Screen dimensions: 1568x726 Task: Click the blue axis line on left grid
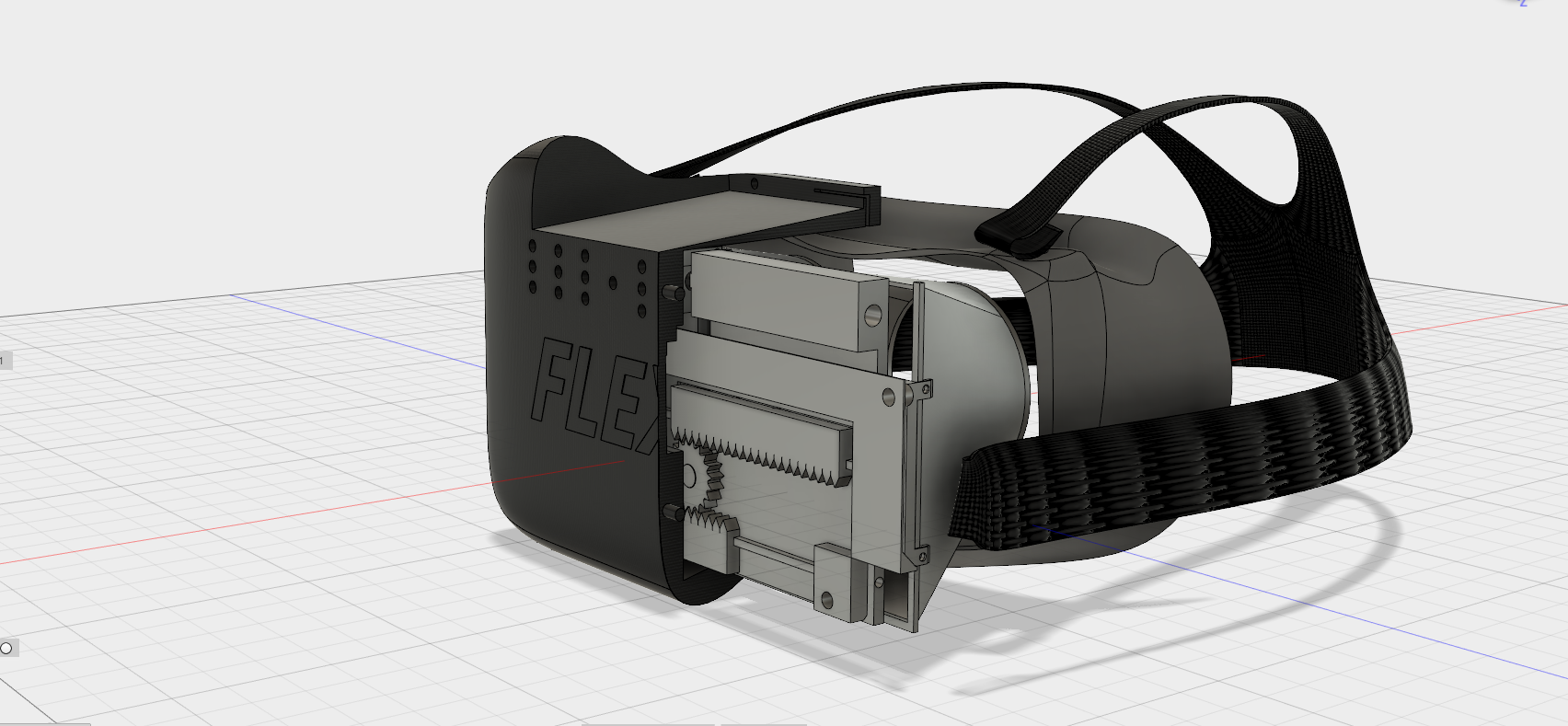pyautogui.click(x=368, y=331)
